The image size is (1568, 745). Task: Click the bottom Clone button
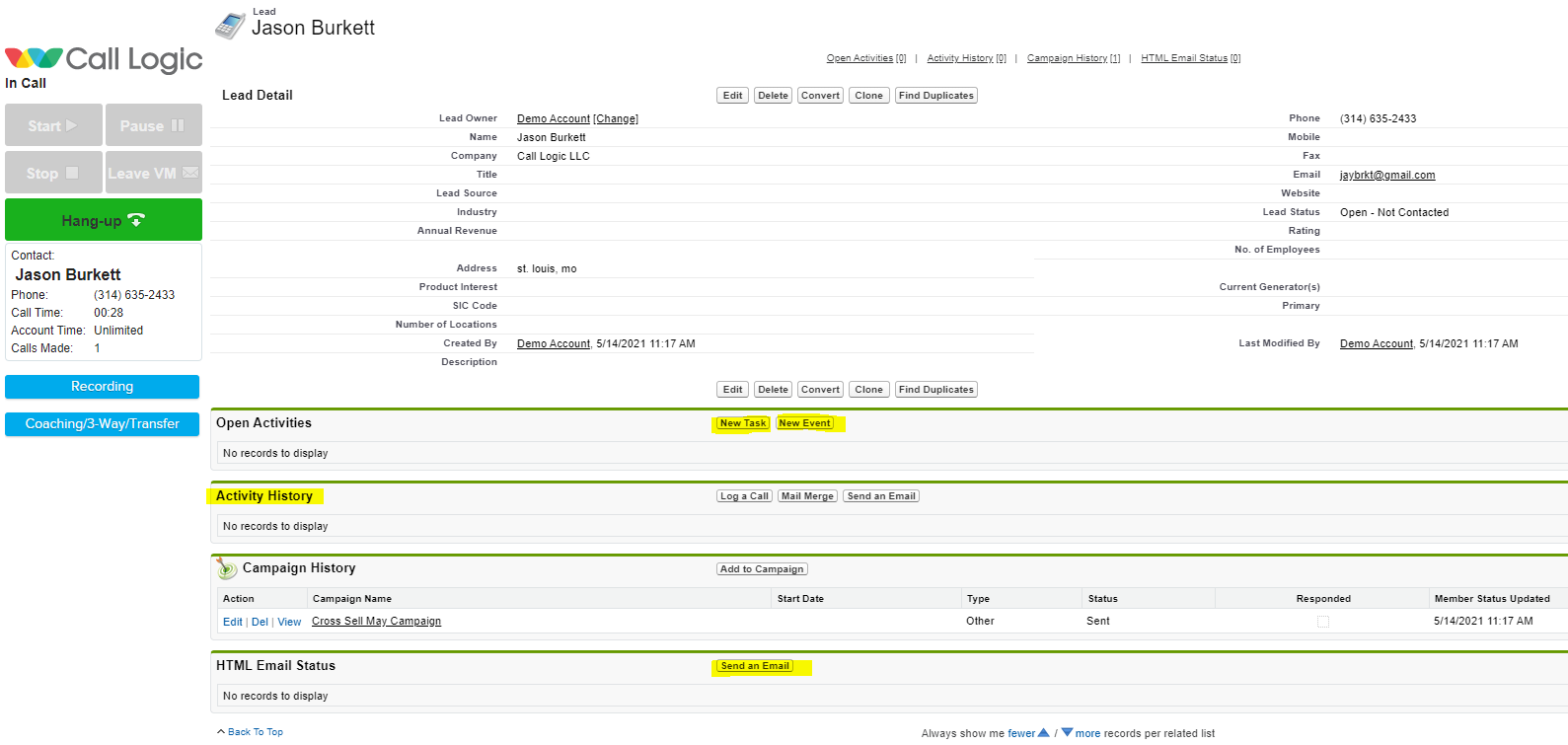(869, 390)
